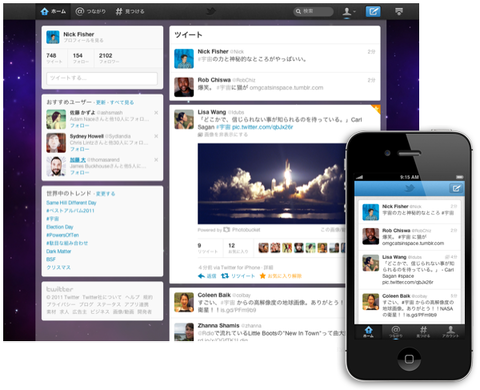Open trend BSF
The width and height of the screenshot is (480, 390).
click(51, 259)
